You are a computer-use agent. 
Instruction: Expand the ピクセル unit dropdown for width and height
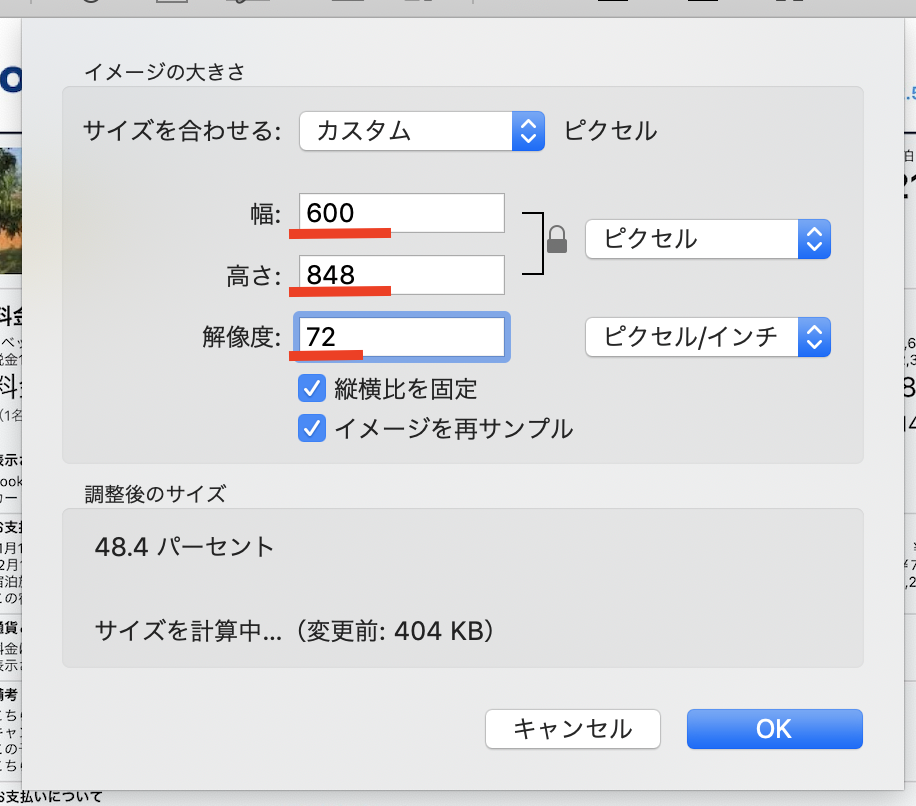click(707, 239)
